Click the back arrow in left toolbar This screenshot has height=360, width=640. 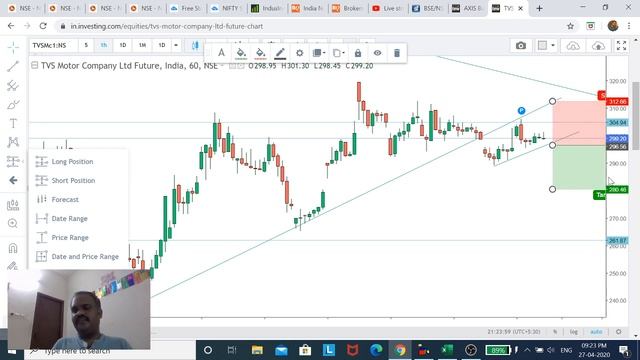coord(13,180)
